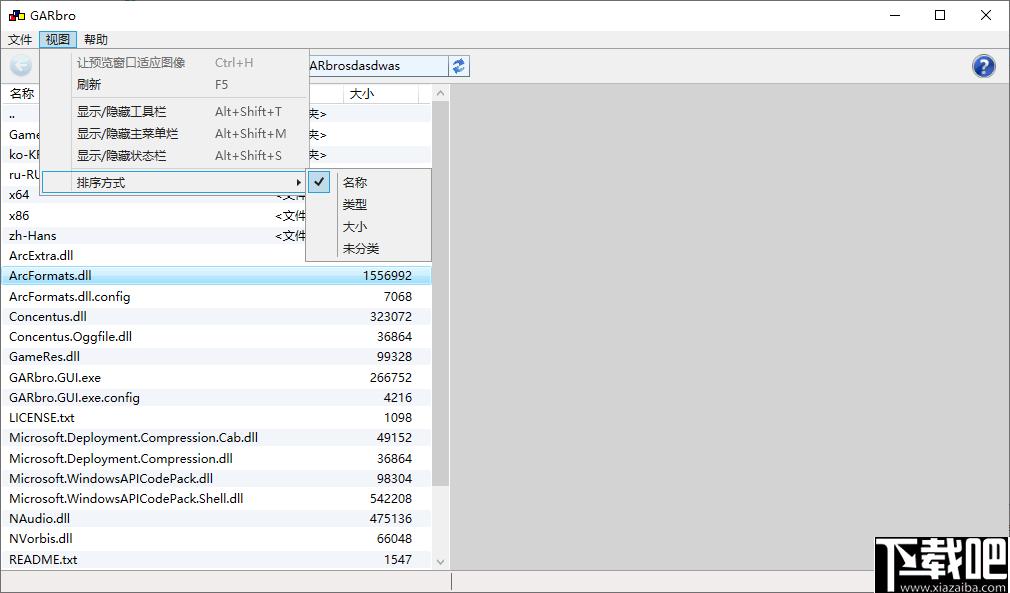Maximize the GARbro window
This screenshot has width=1010, height=593.
[940, 15]
